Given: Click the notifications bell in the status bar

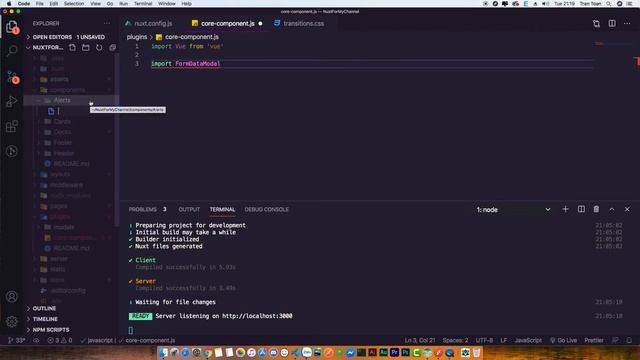Looking at the screenshot, I should click(629, 340).
